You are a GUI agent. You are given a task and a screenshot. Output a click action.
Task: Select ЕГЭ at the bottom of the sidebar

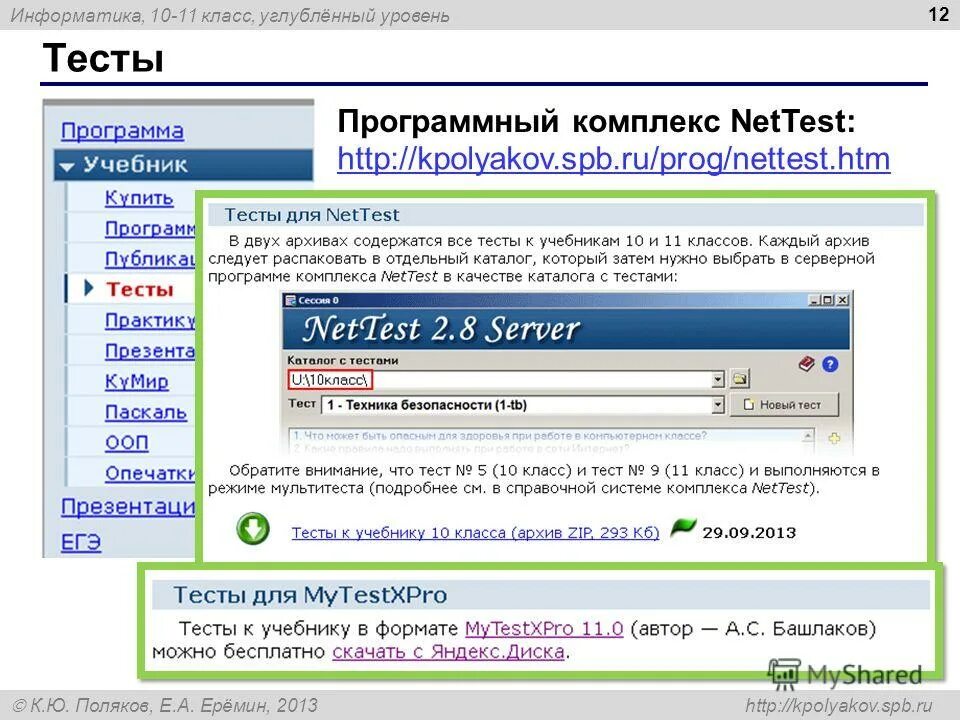click(82, 543)
